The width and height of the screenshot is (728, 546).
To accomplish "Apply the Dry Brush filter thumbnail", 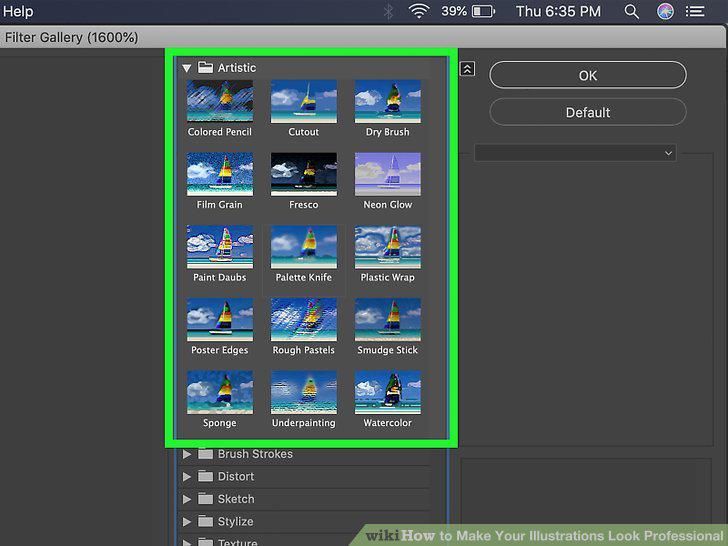I will [x=388, y=101].
